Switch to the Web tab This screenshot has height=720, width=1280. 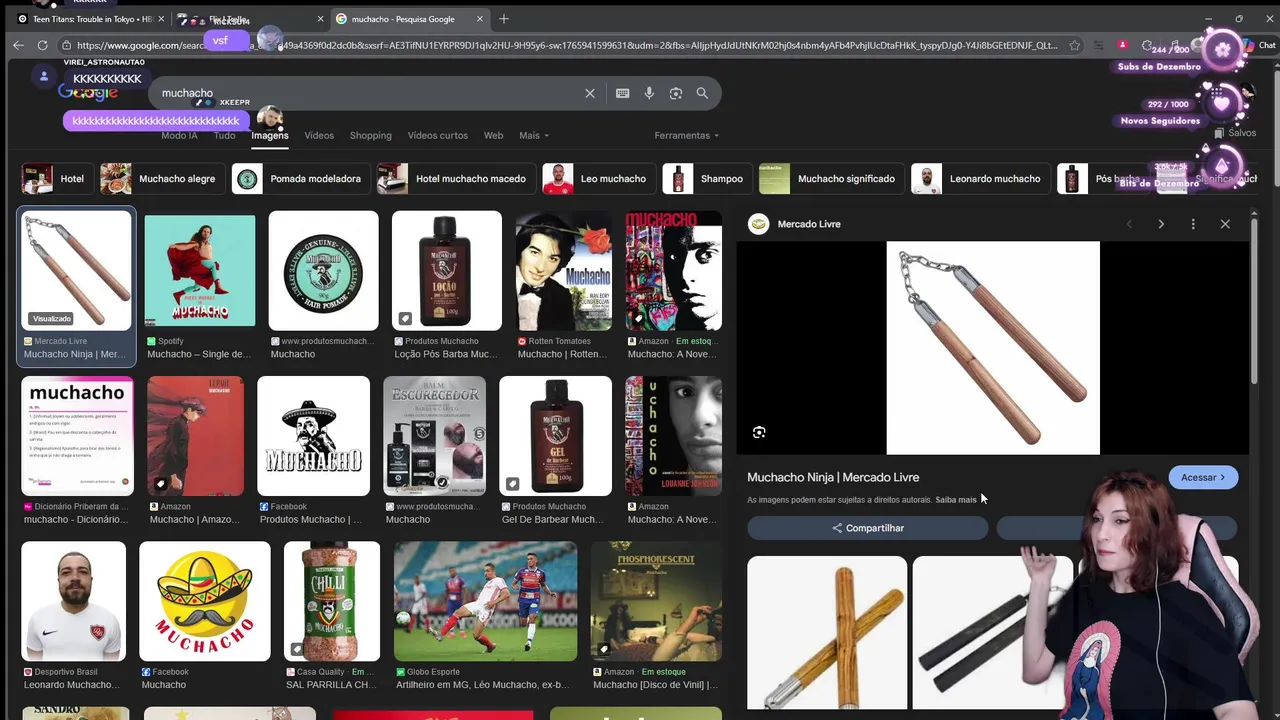(x=493, y=135)
